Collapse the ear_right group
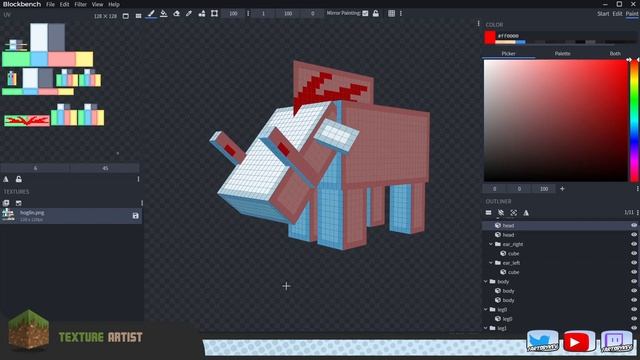Screen dimensions: 640x360 [x=491, y=244]
